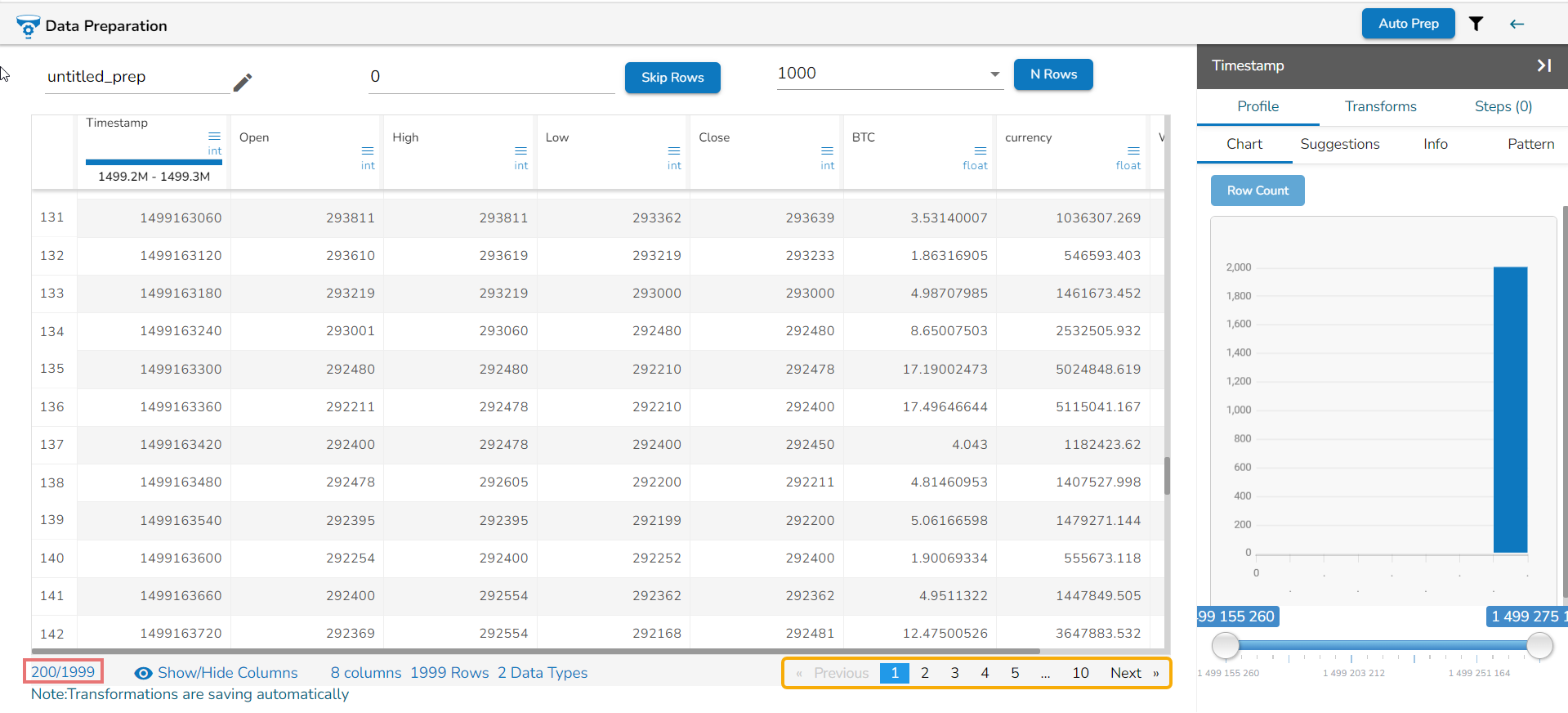Expand the 1000 rows dropdown

994,74
